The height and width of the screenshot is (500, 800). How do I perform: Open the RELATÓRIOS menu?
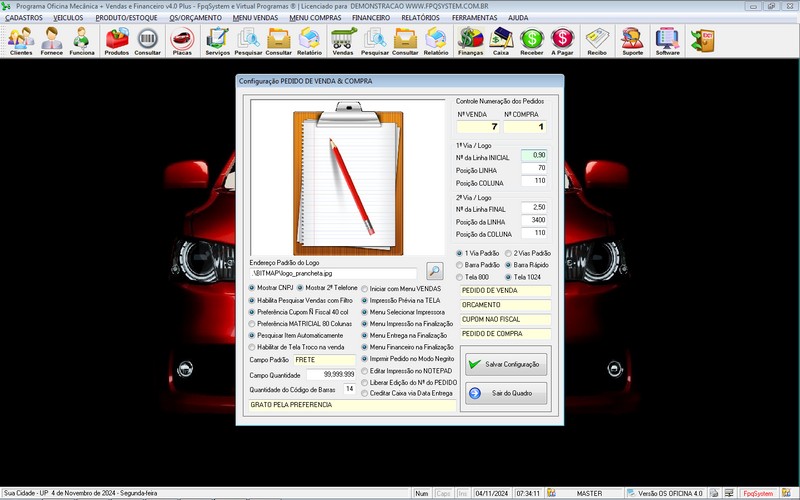coord(420,18)
